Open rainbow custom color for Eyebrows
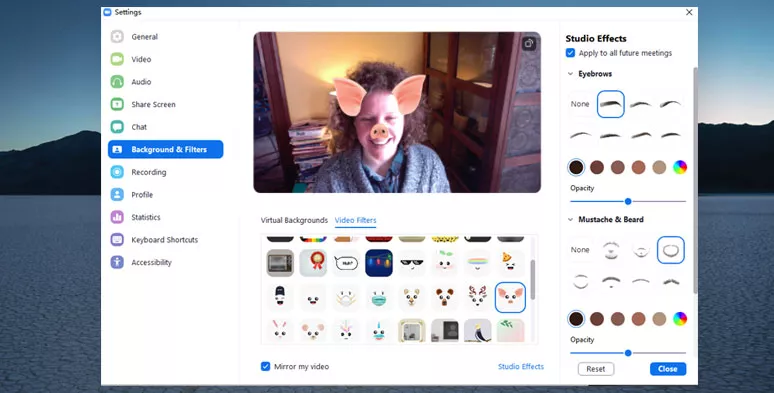The height and width of the screenshot is (393, 774). tap(680, 167)
